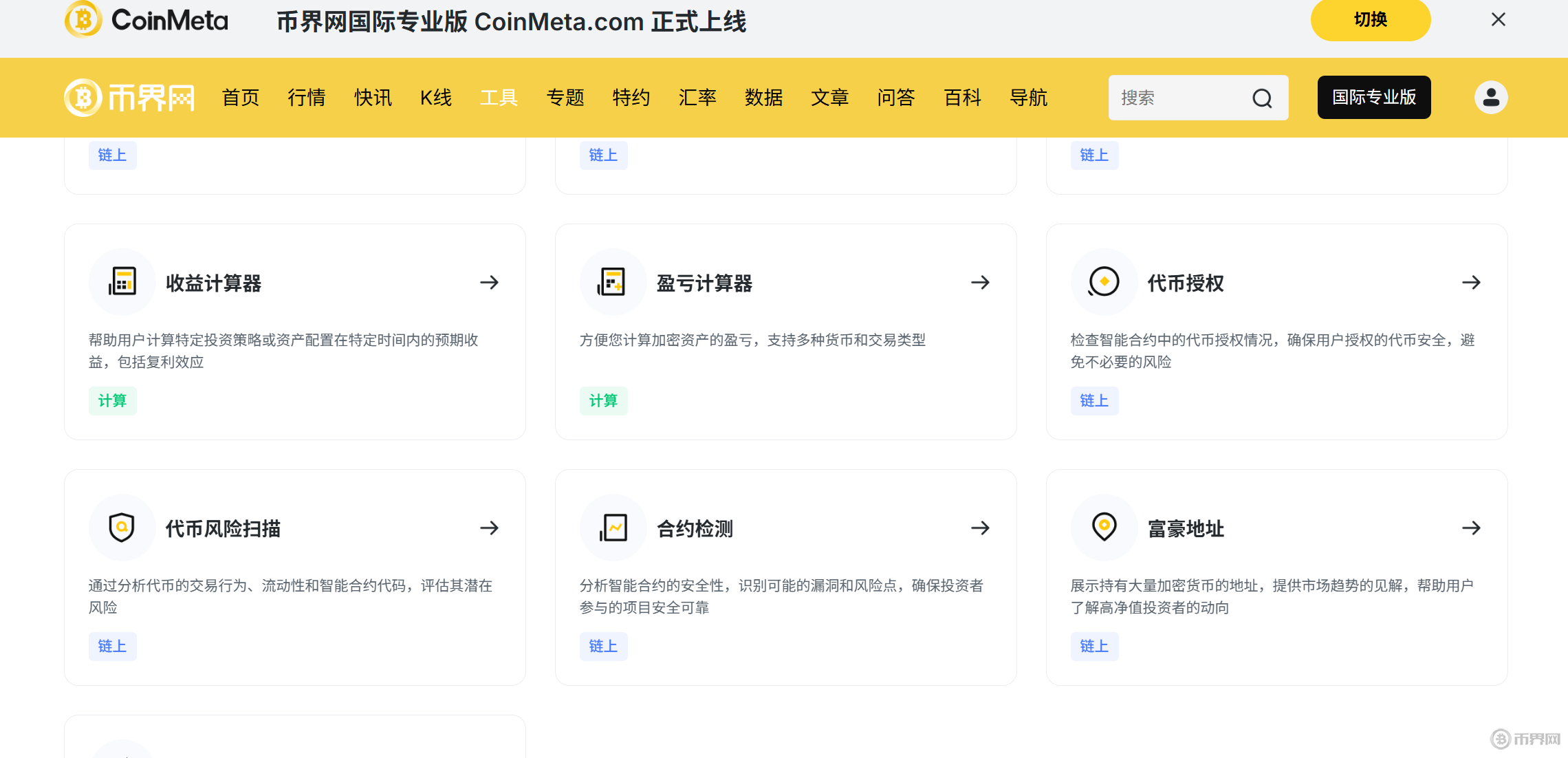The height and width of the screenshot is (758, 1568).
Task: Open the 导航 navigation item
Action: tap(1029, 98)
